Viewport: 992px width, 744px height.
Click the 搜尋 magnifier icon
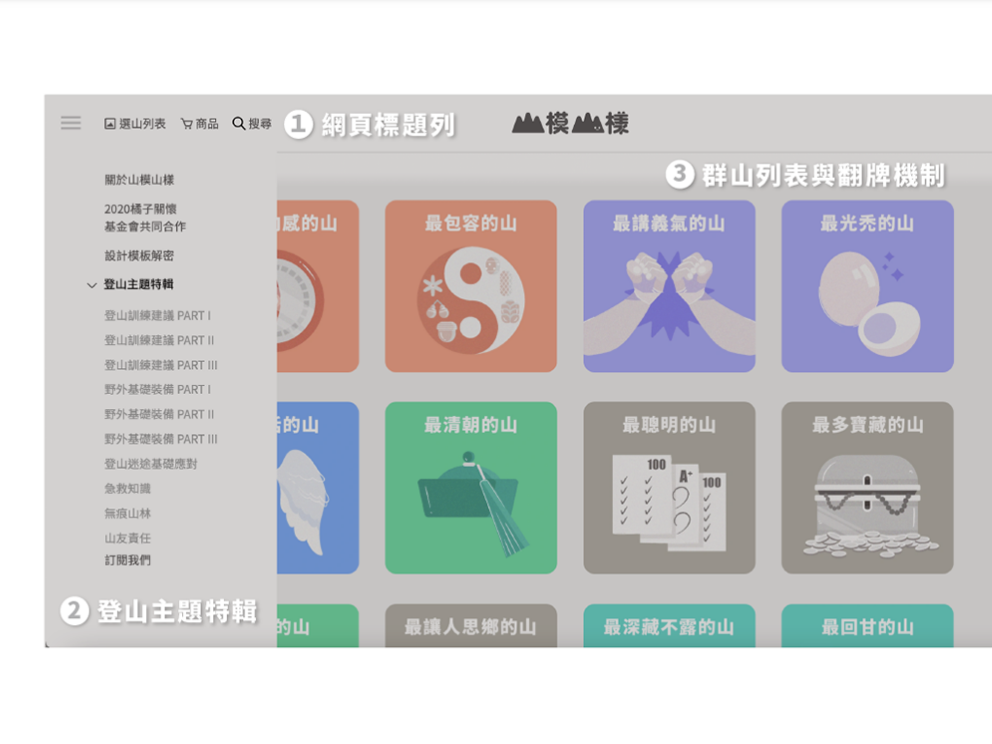[239, 123]
